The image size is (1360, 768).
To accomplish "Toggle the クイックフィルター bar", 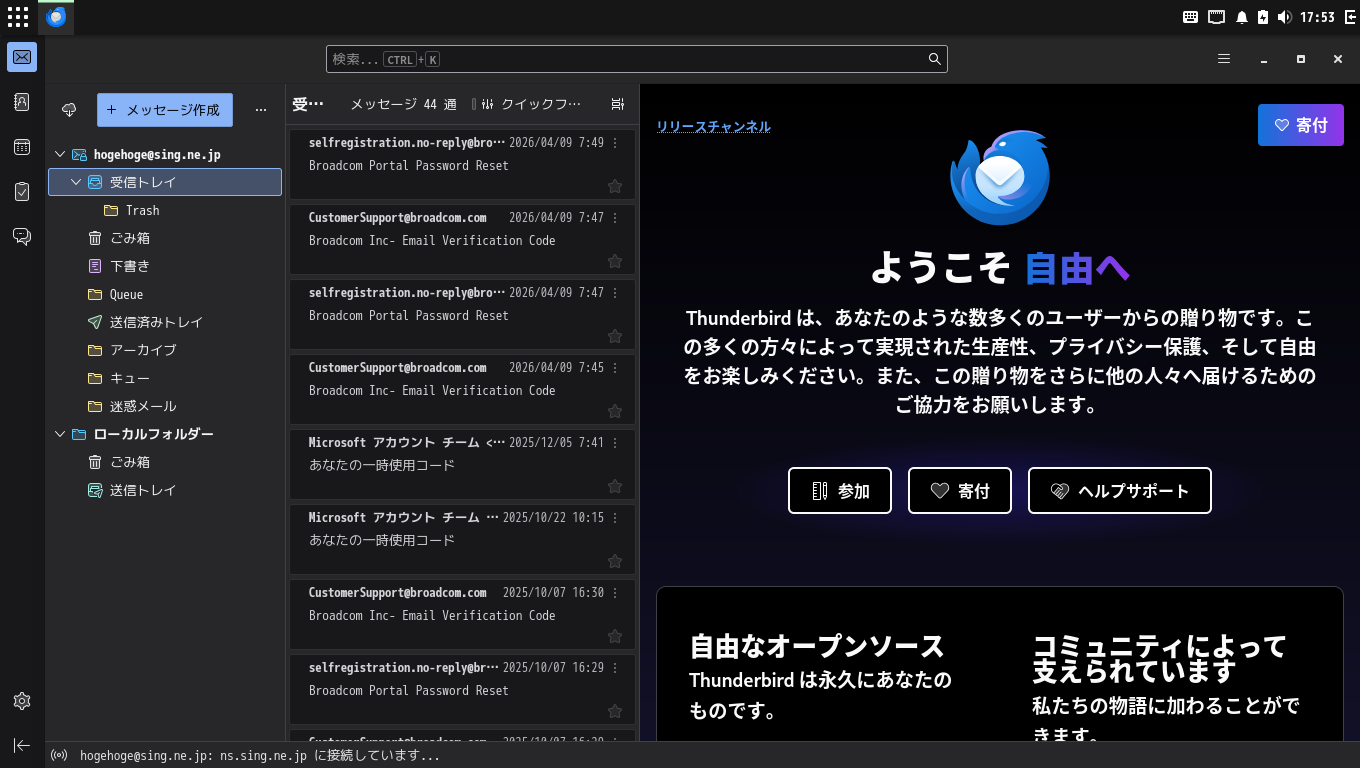I will [x=532, y=104].
